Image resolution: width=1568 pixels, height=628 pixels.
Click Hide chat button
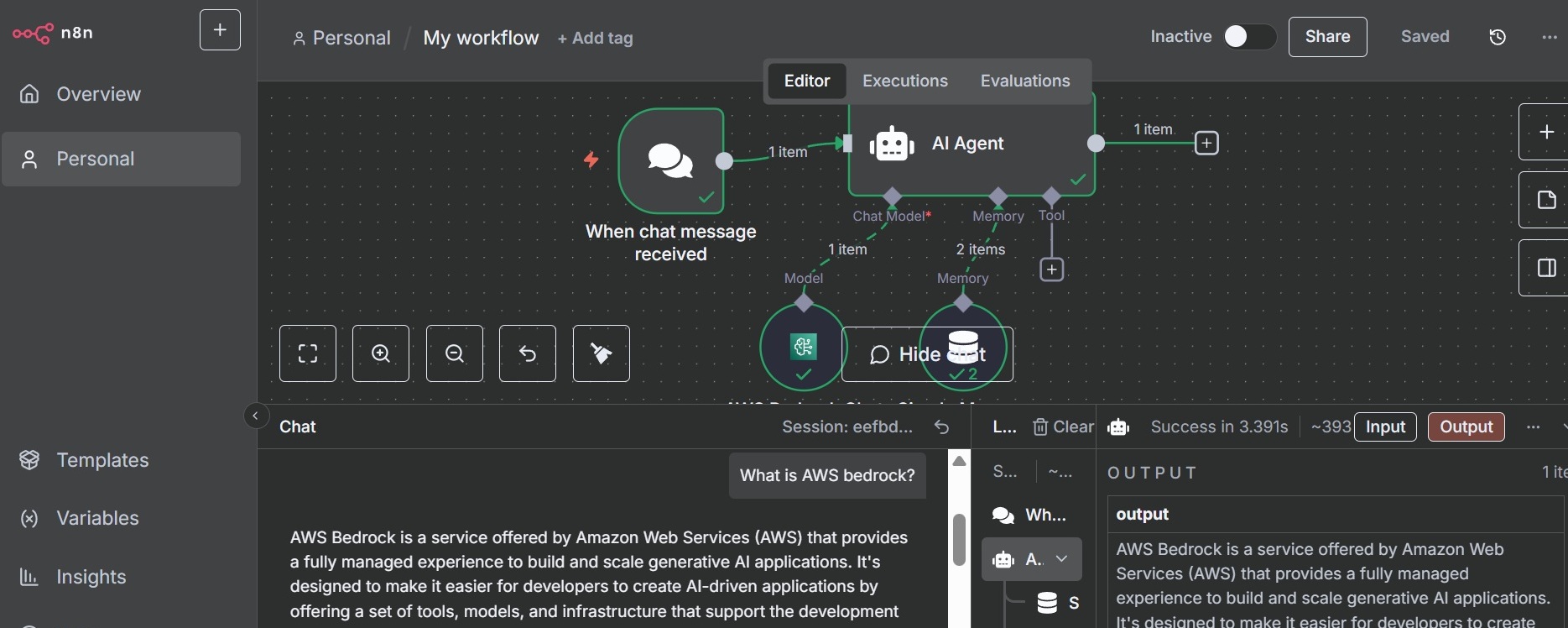927,354
